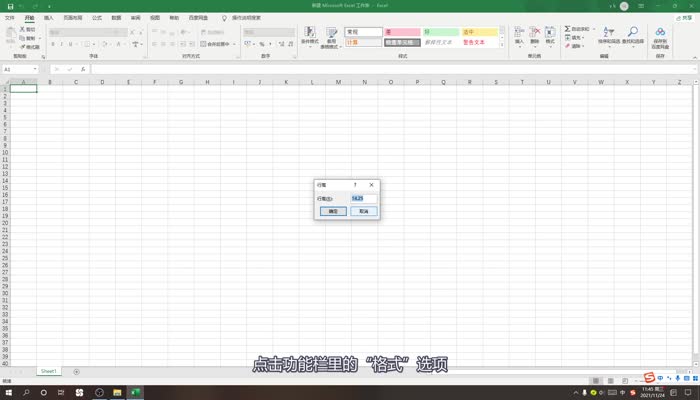Open Format as Table (套用表格格式) menu
Image resolution: width=700 pixels, height=400 pixels.
click(331, 38)
